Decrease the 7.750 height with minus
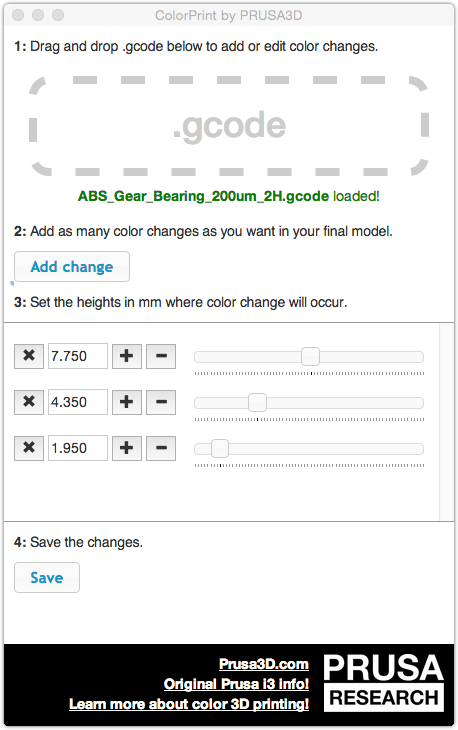This screenshot has height=730, width=458. point(161,356)
